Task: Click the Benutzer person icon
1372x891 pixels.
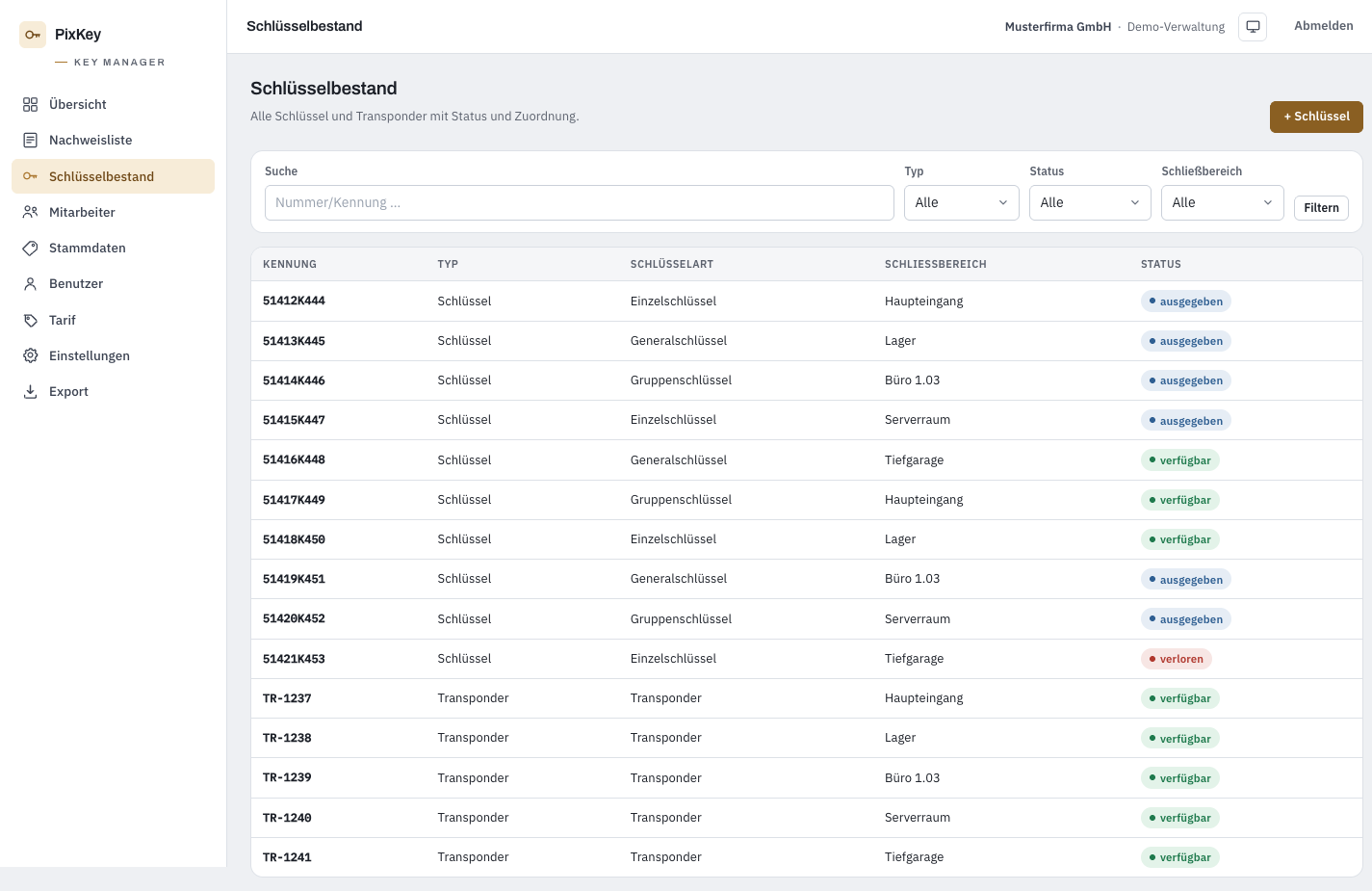Action: [x=31, y=283]
